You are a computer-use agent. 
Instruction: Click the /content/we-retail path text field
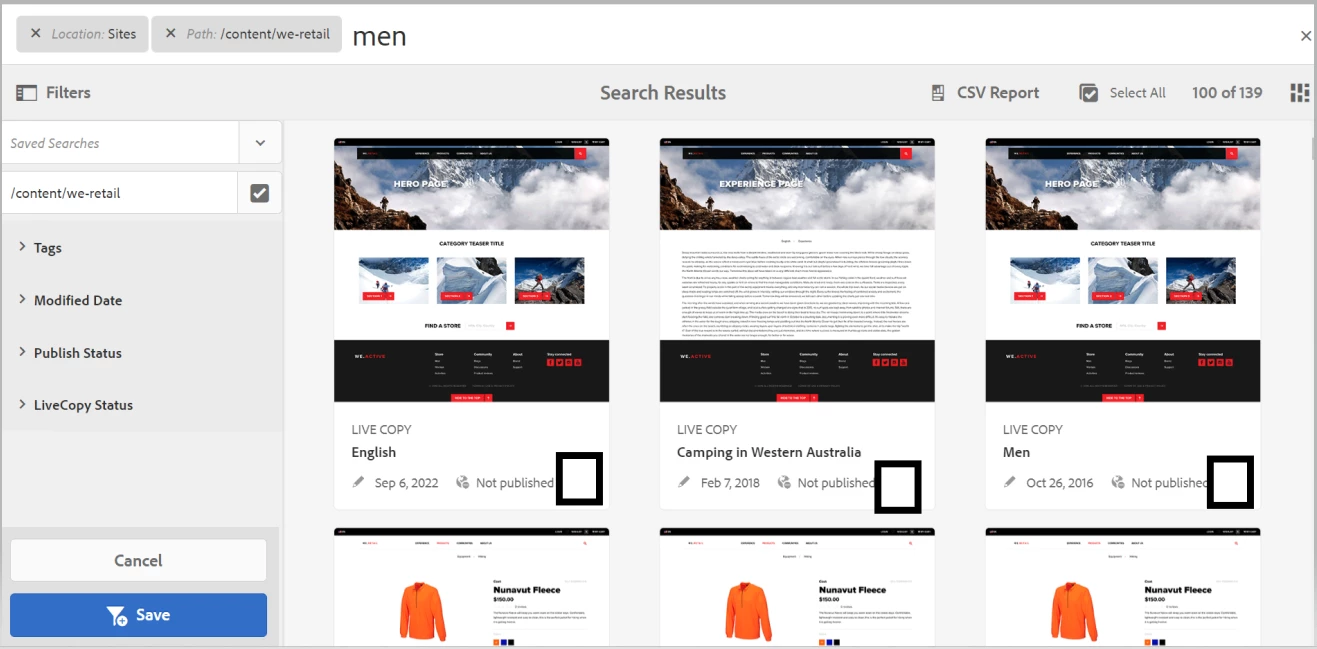point(120,193)
